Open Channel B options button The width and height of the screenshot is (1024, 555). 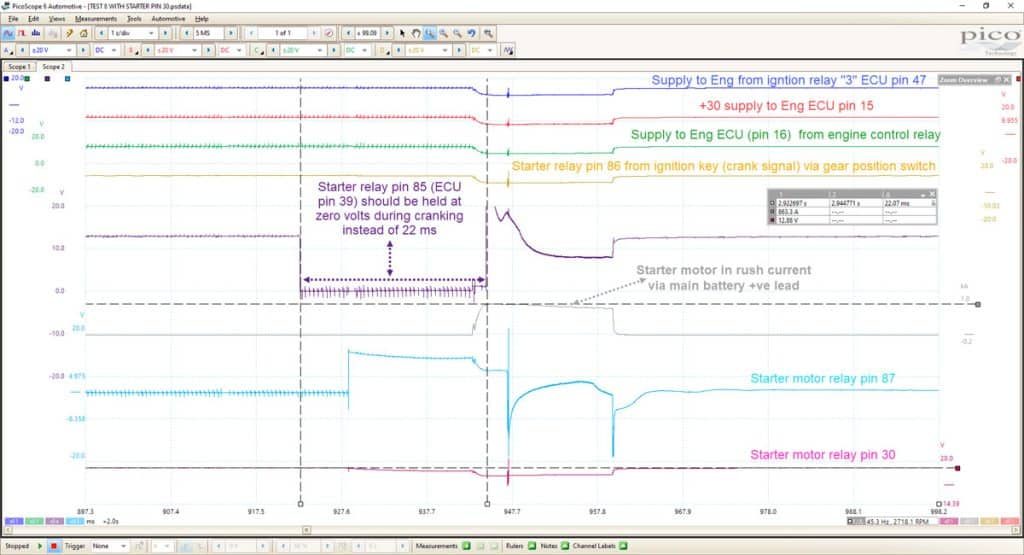[x=133, y=50]
